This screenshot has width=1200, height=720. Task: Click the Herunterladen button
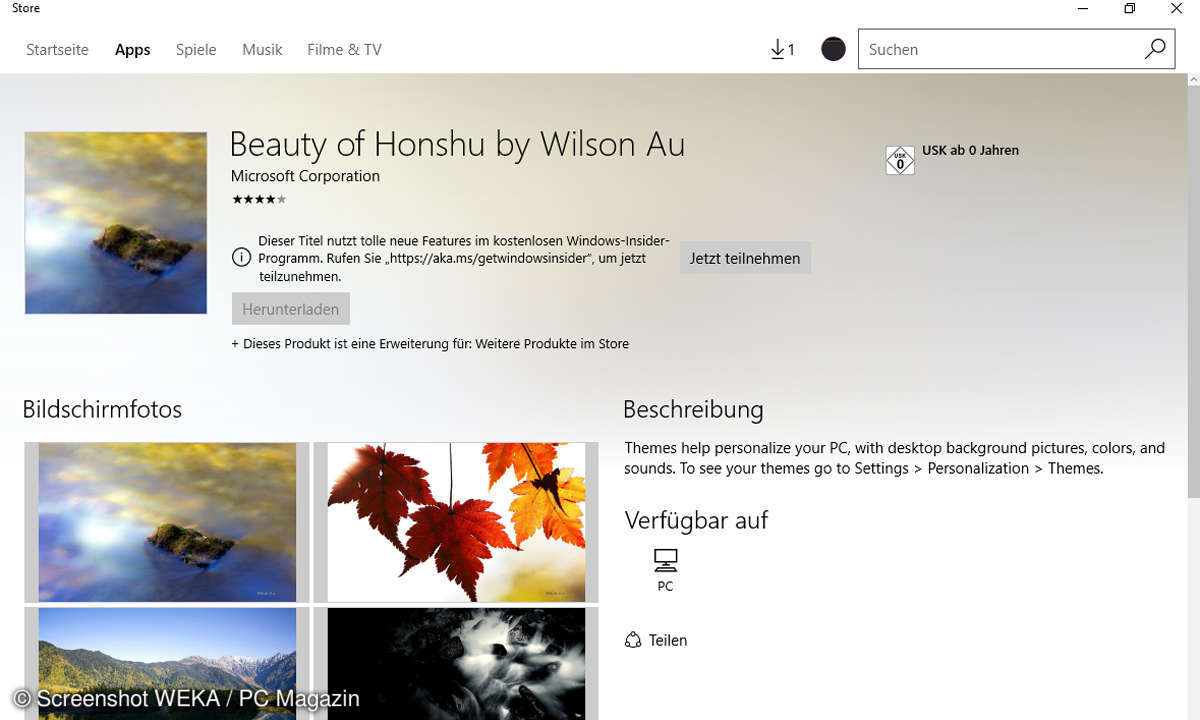(x=291, y=309)
